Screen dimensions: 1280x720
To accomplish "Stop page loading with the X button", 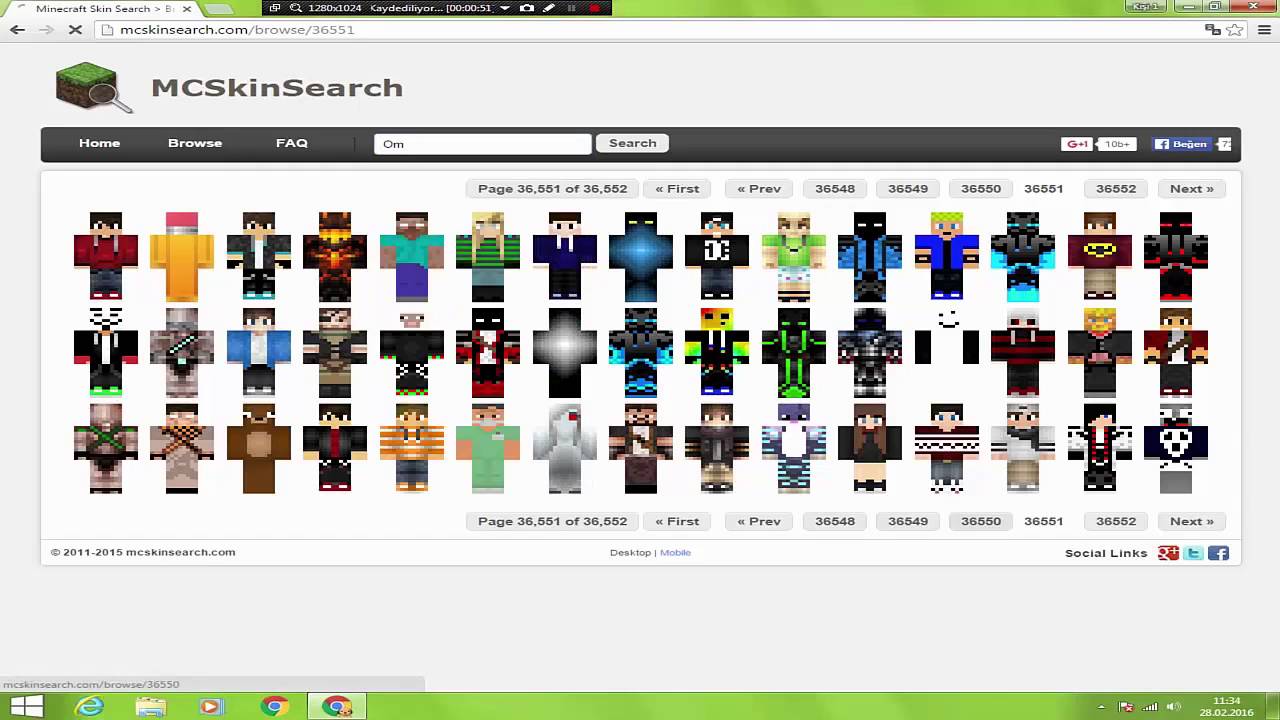I will click(76, 30).
